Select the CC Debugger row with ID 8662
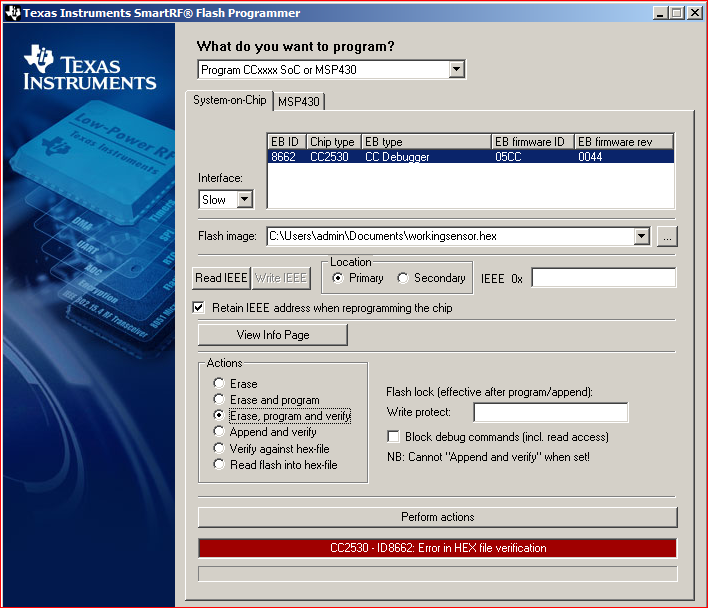Screen dimensions: 708x608 click(470, 157)
